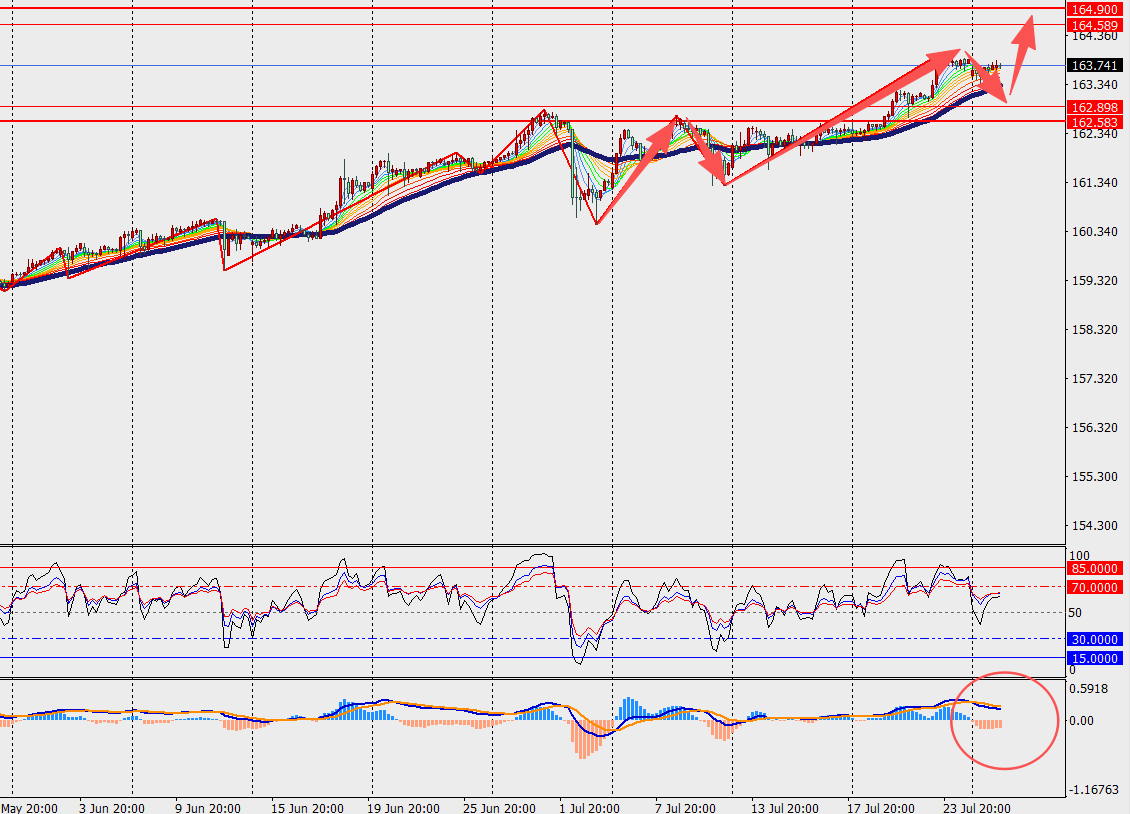Screen dimensions: 1130x814
Task: Click the 164.589 resistance price label
Action: click(x=1094, y=25)
